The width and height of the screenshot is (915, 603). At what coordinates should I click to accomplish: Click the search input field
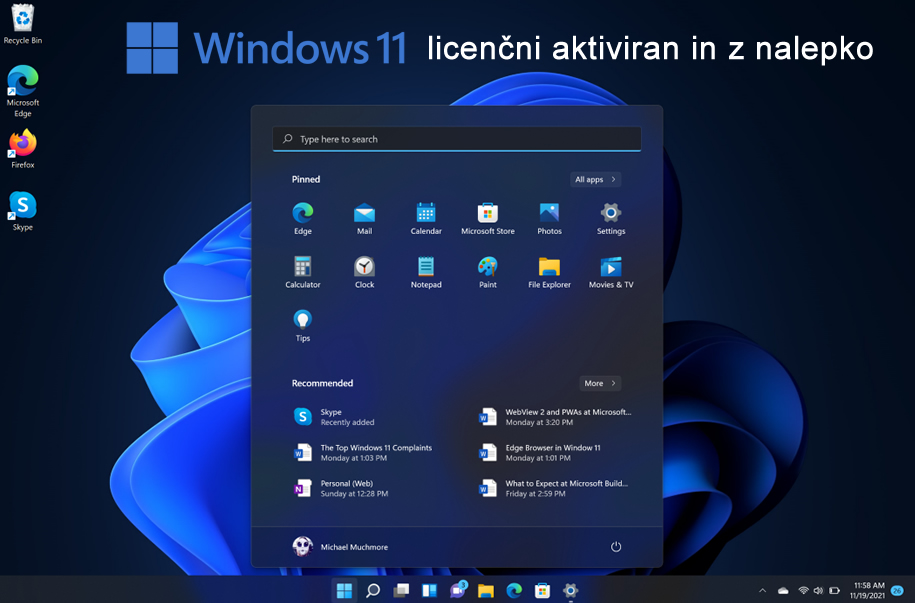(456, 139)
